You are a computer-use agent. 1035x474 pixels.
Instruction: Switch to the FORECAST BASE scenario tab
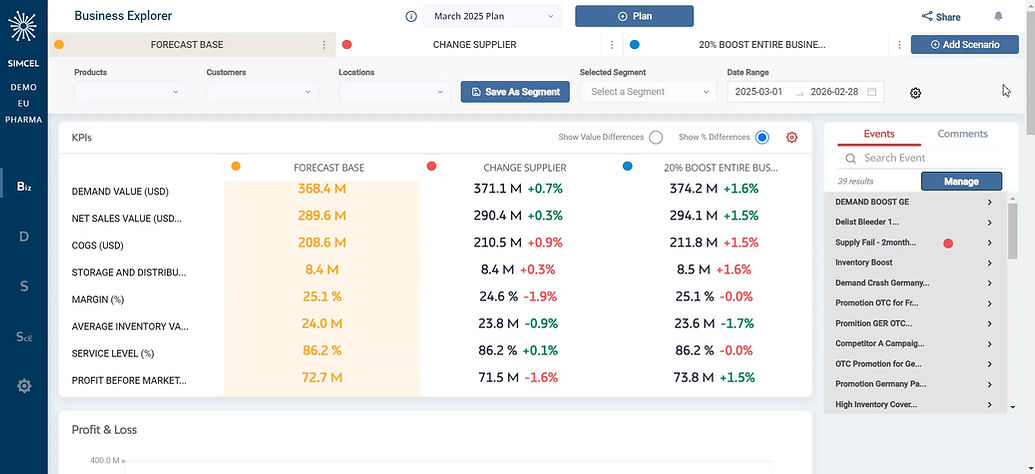tap(187, 45)
